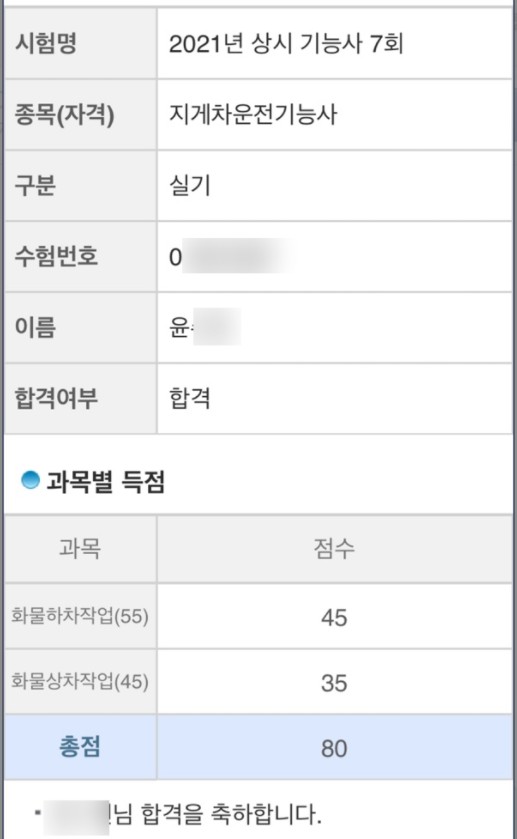Image resolution: width=517 pixels, height=839 pixels.
Task: Select the 합격여부 label cell
Action: pos(81,398)
